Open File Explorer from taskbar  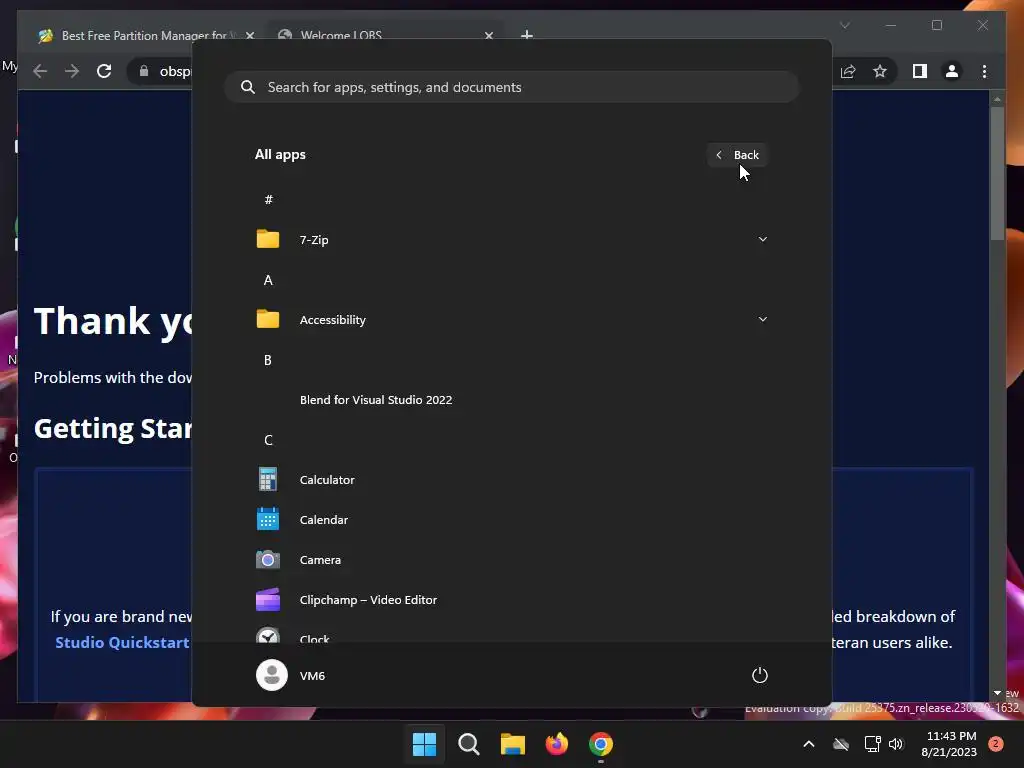click(x=513, y=744)
